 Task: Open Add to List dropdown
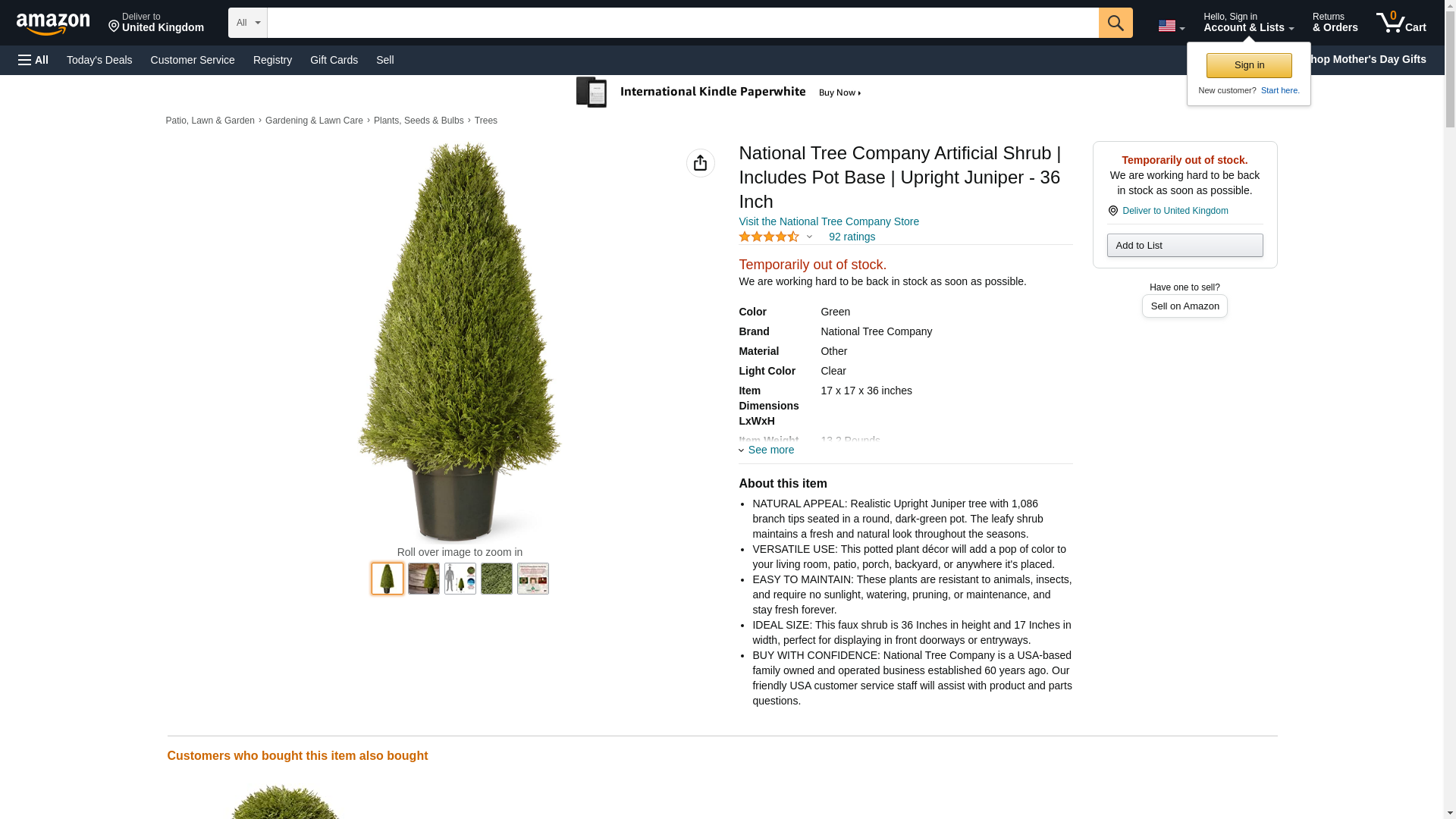(x=1185, y=245)
